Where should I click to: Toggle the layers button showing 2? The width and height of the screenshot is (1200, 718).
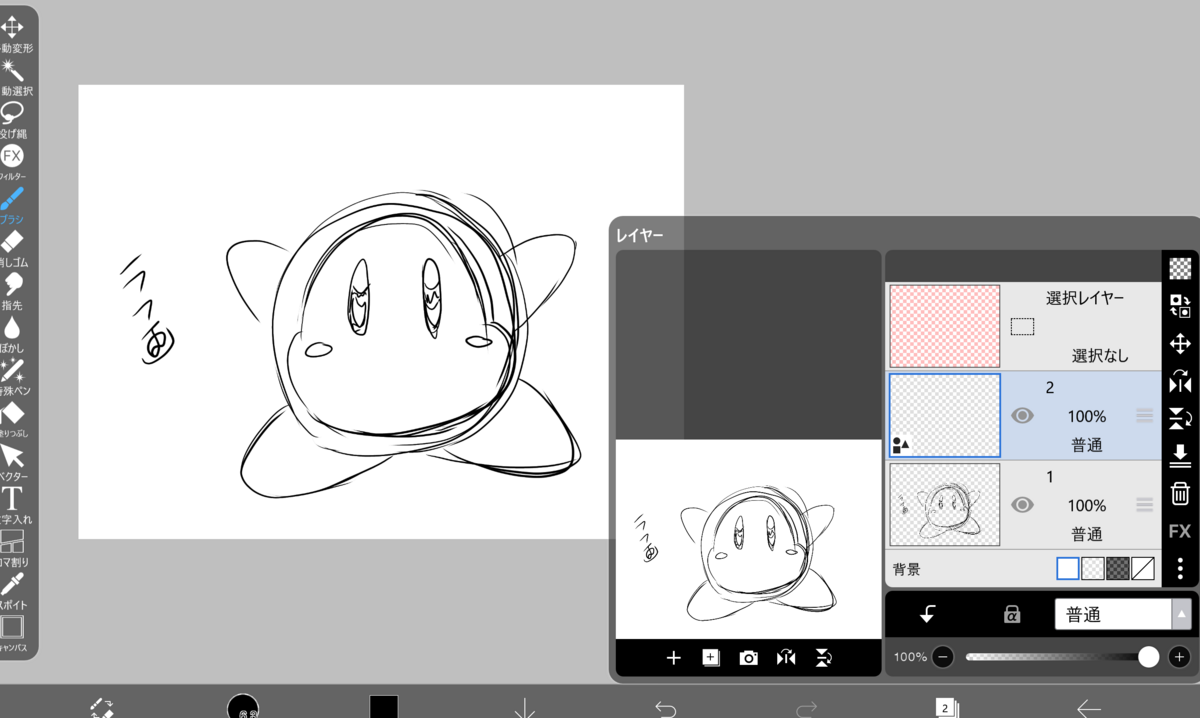(x=946, y=707)
